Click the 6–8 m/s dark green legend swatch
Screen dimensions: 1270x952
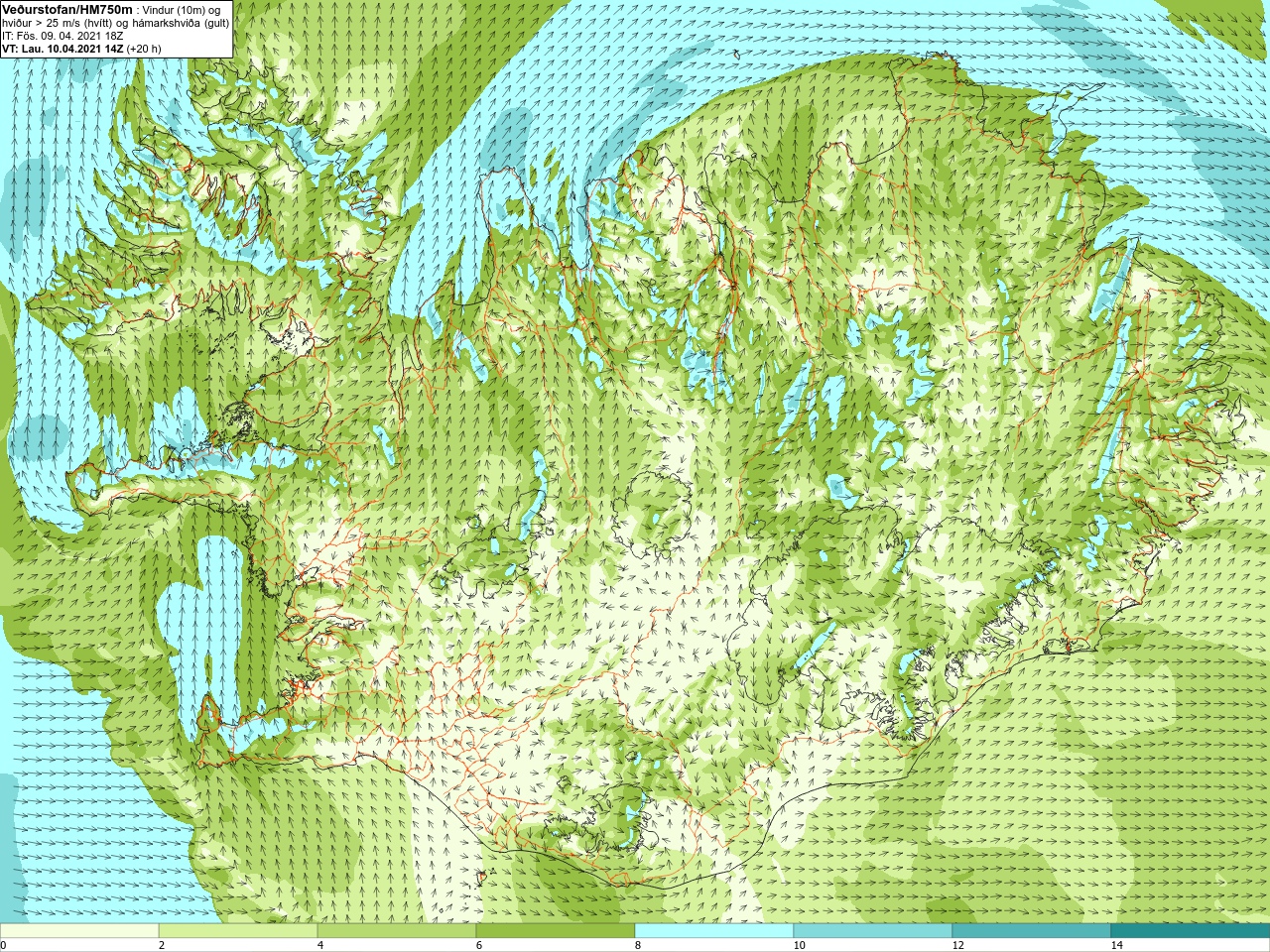(556, 931)
